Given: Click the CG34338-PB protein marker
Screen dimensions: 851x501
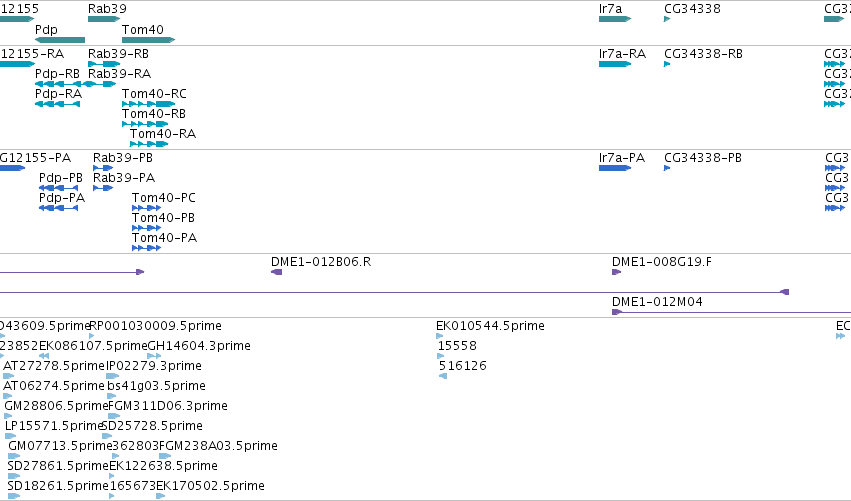Looking at the screenshot, I should [667, 168].
